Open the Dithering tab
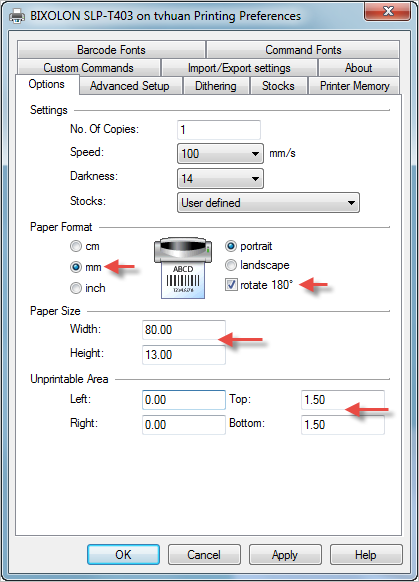419x582 pixels. [x=216, y=86]
